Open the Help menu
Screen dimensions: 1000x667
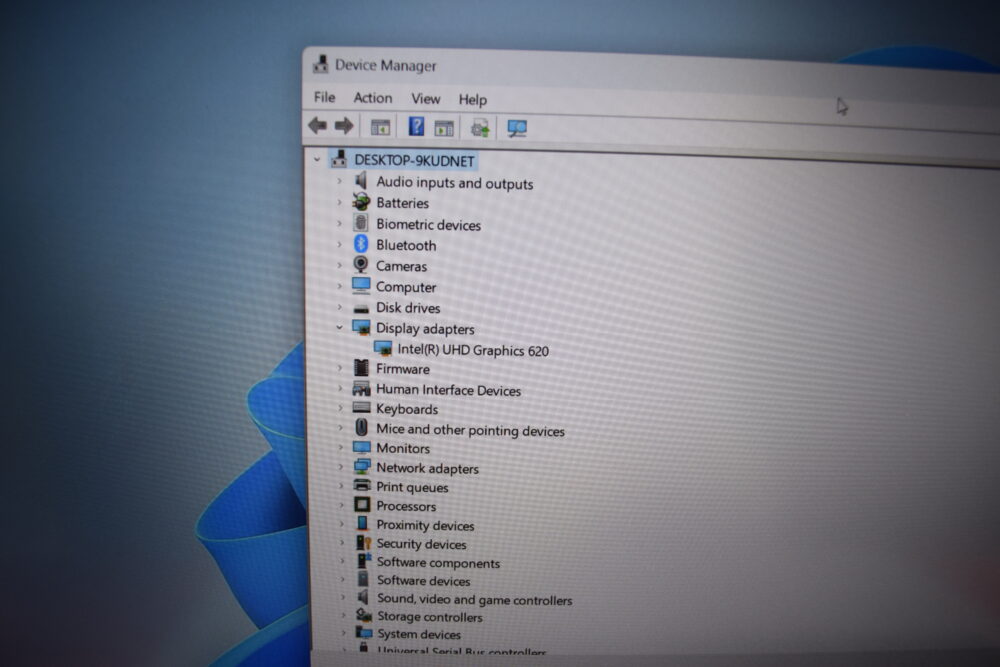tap(473, 99)
